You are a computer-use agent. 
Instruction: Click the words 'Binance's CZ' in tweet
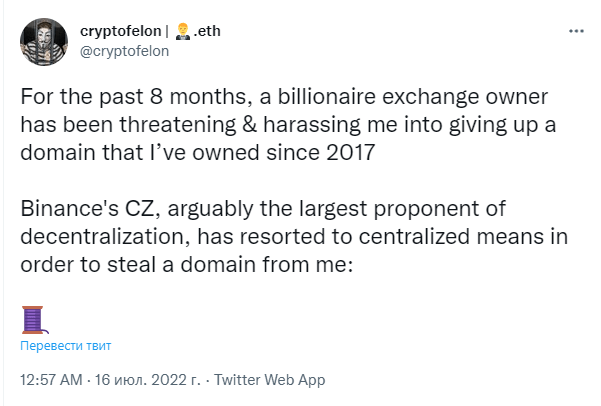pyautogui.click(x=90, y=209)
